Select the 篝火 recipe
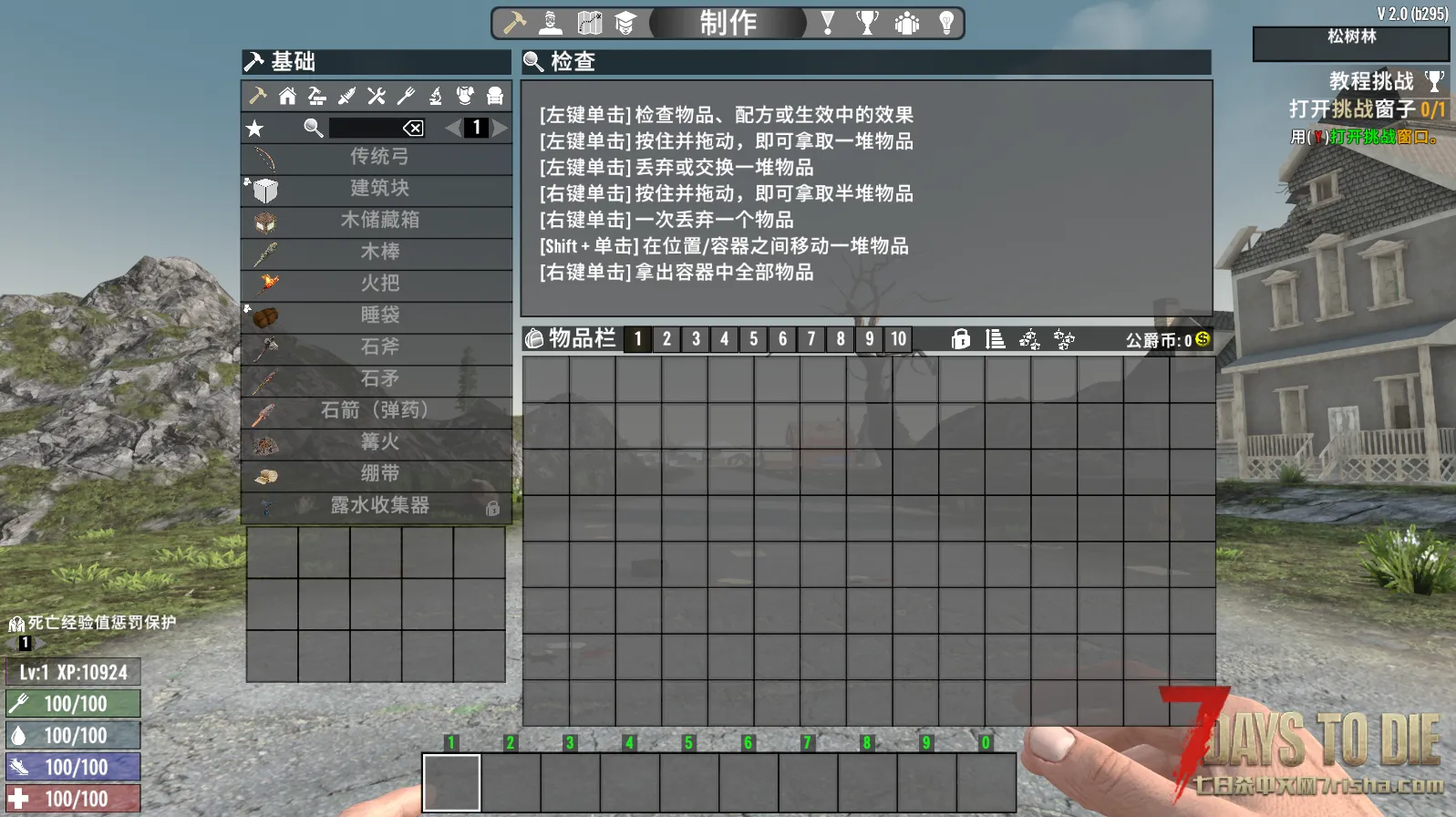 377,443
